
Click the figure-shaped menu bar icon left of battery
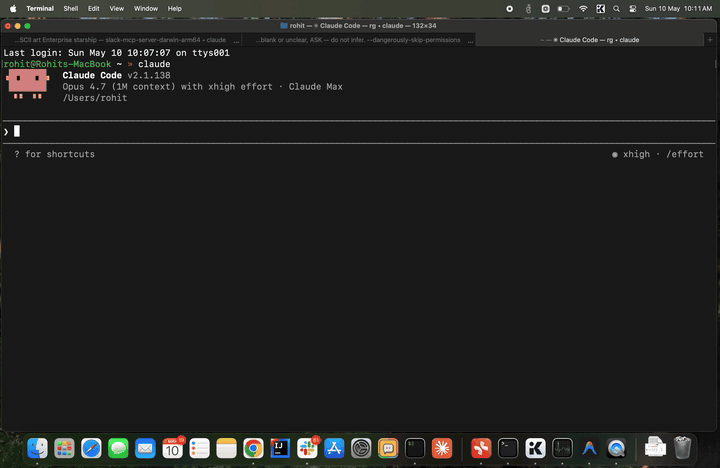[528, 8]
